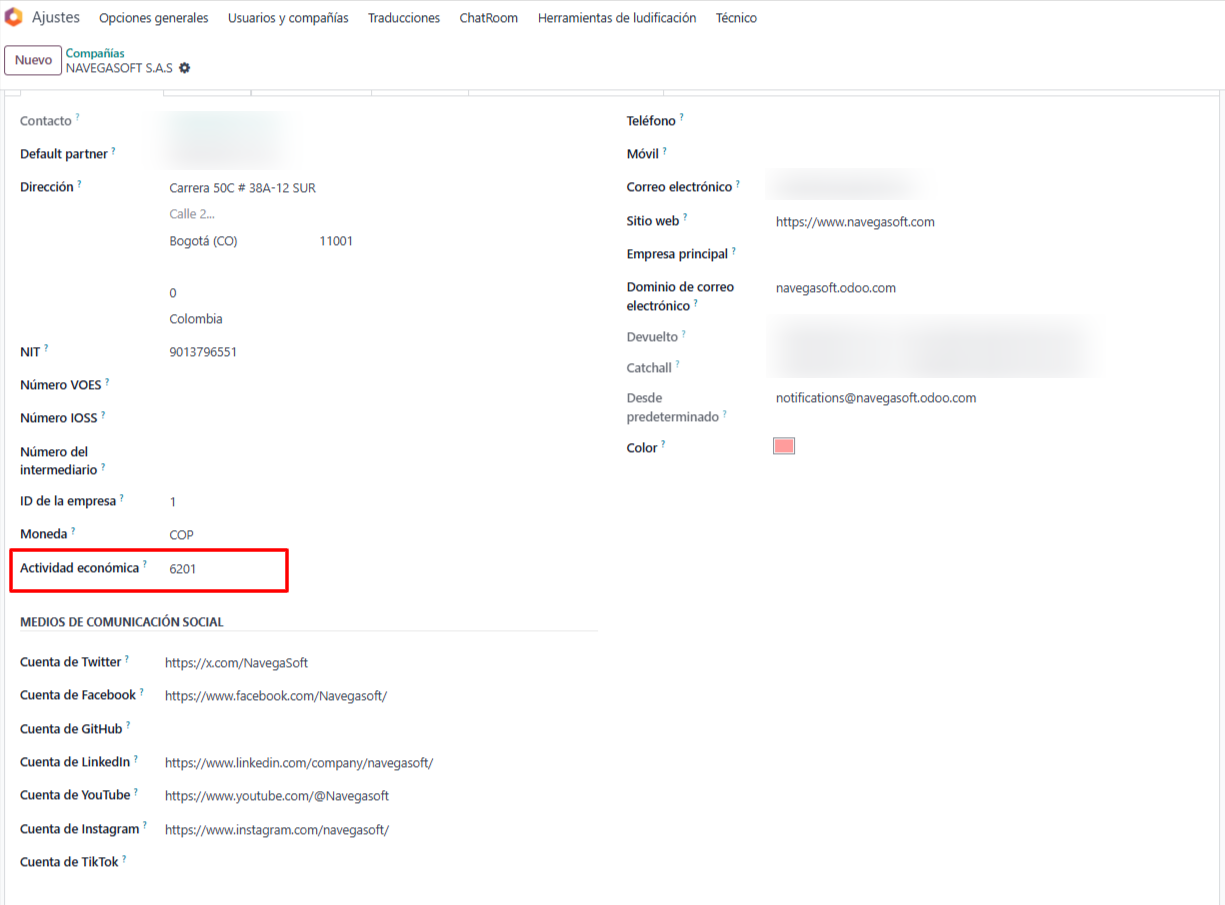Open help tooltip icon next to Sitio web

tap(685, 217)
